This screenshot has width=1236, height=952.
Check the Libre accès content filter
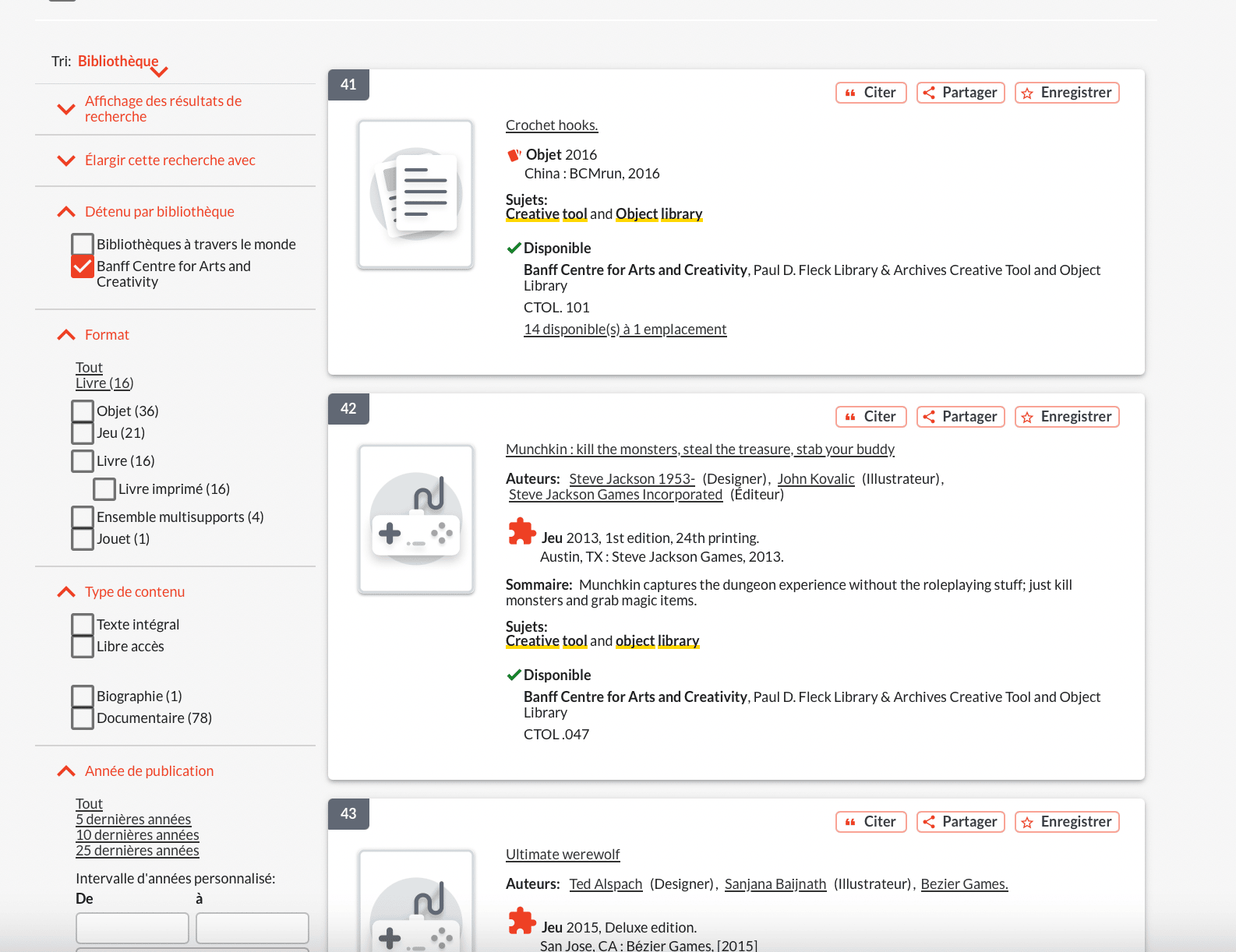83,647
